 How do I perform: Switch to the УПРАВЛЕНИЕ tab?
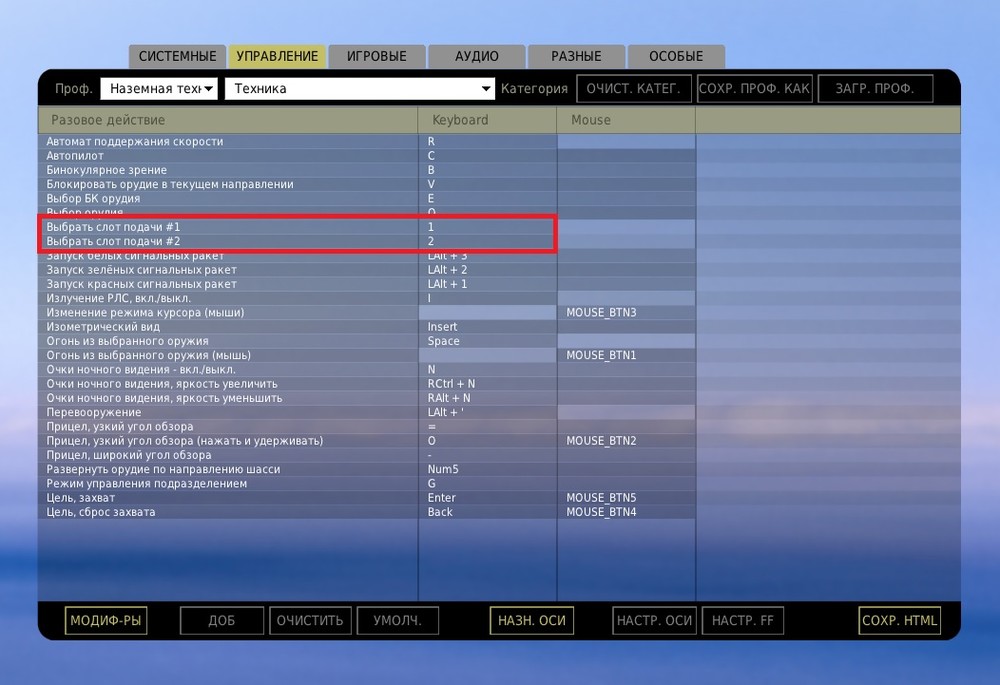(x=277, y=56)
